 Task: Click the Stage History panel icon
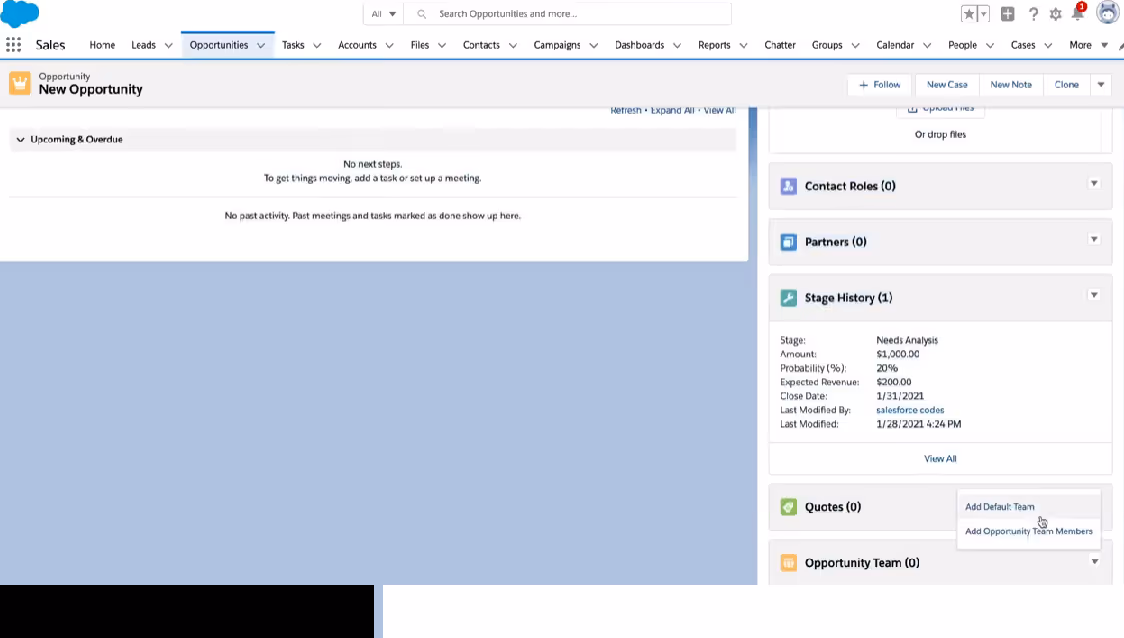pyautogui.click(x=788, y=297)
